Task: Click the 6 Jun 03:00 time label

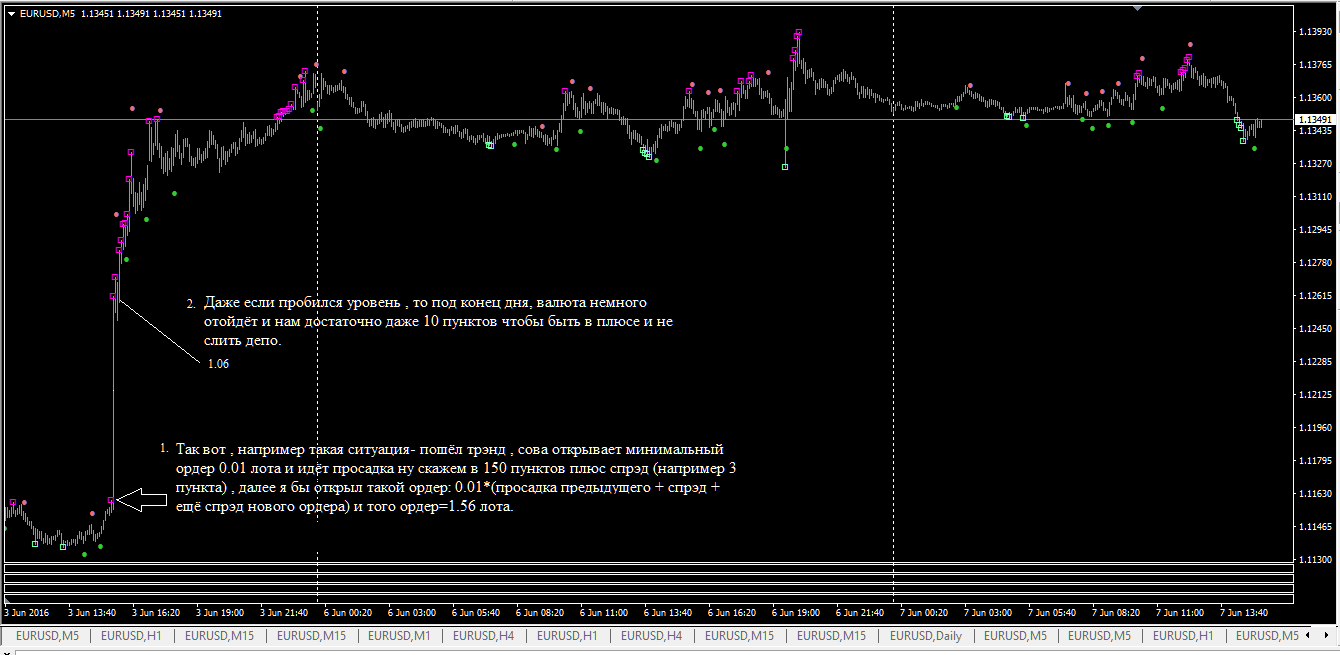Action: 412,612
